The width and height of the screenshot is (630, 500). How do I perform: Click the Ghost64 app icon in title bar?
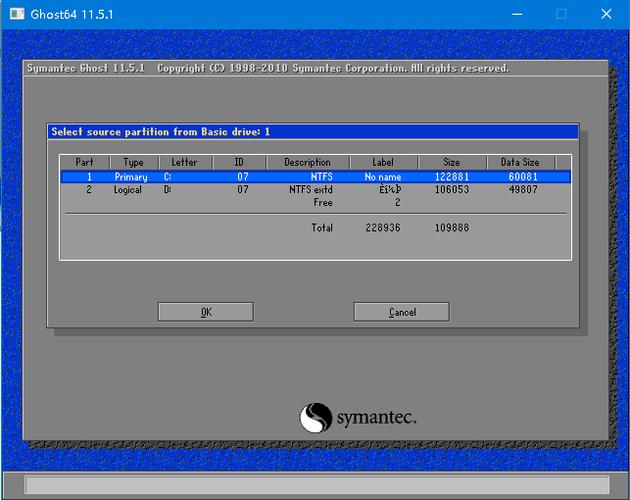click(17, 14)
